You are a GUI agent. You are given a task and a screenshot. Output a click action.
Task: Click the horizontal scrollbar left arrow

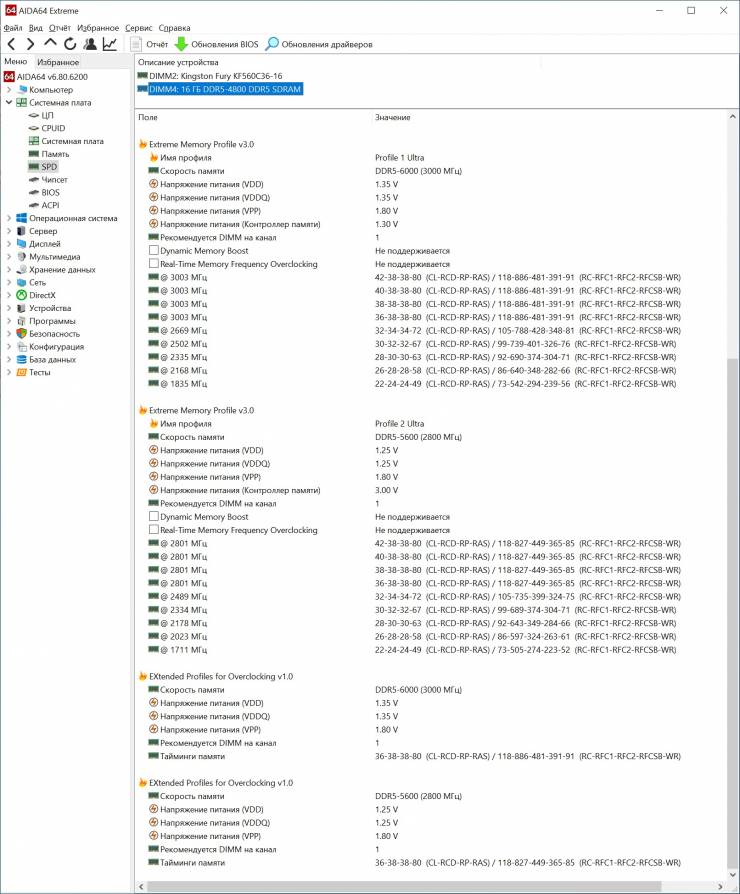pyautogui.click(x=141, y=887)
